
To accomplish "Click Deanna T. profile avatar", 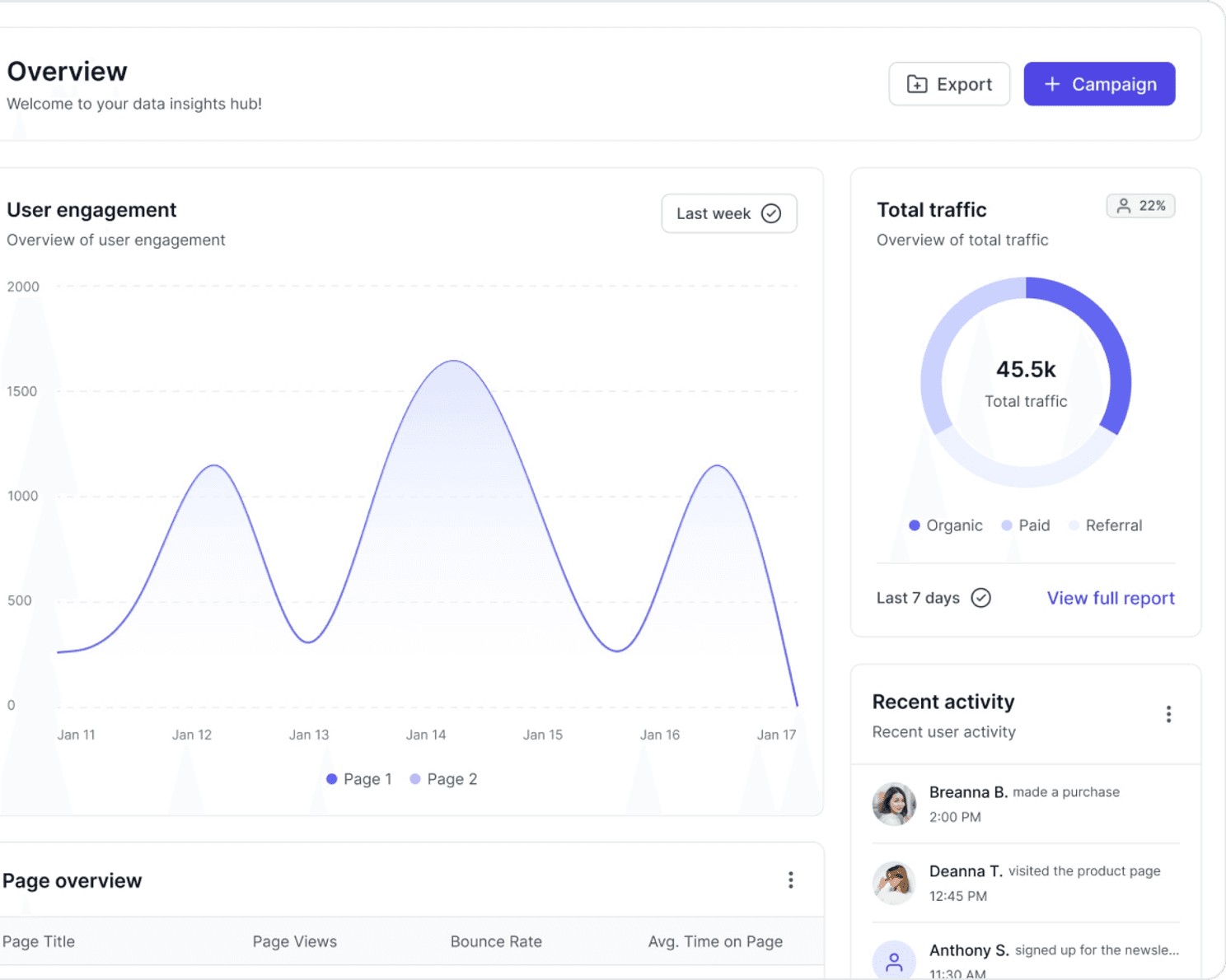I will (x=894, y=883).
